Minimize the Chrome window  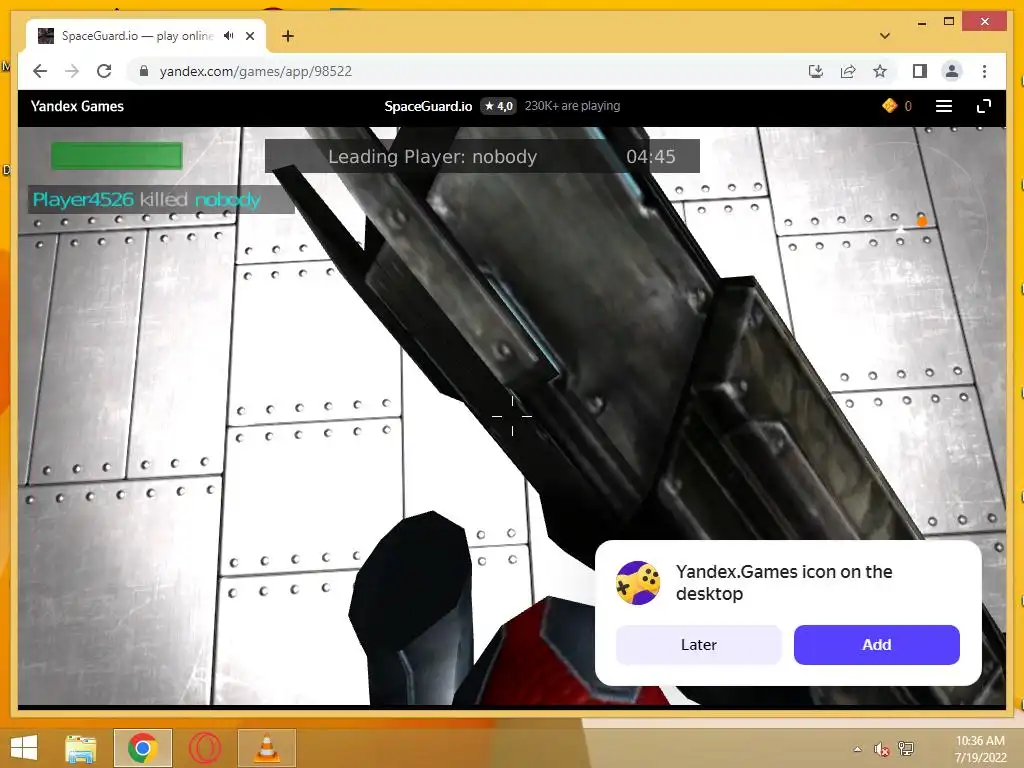[x=921, y=22]
